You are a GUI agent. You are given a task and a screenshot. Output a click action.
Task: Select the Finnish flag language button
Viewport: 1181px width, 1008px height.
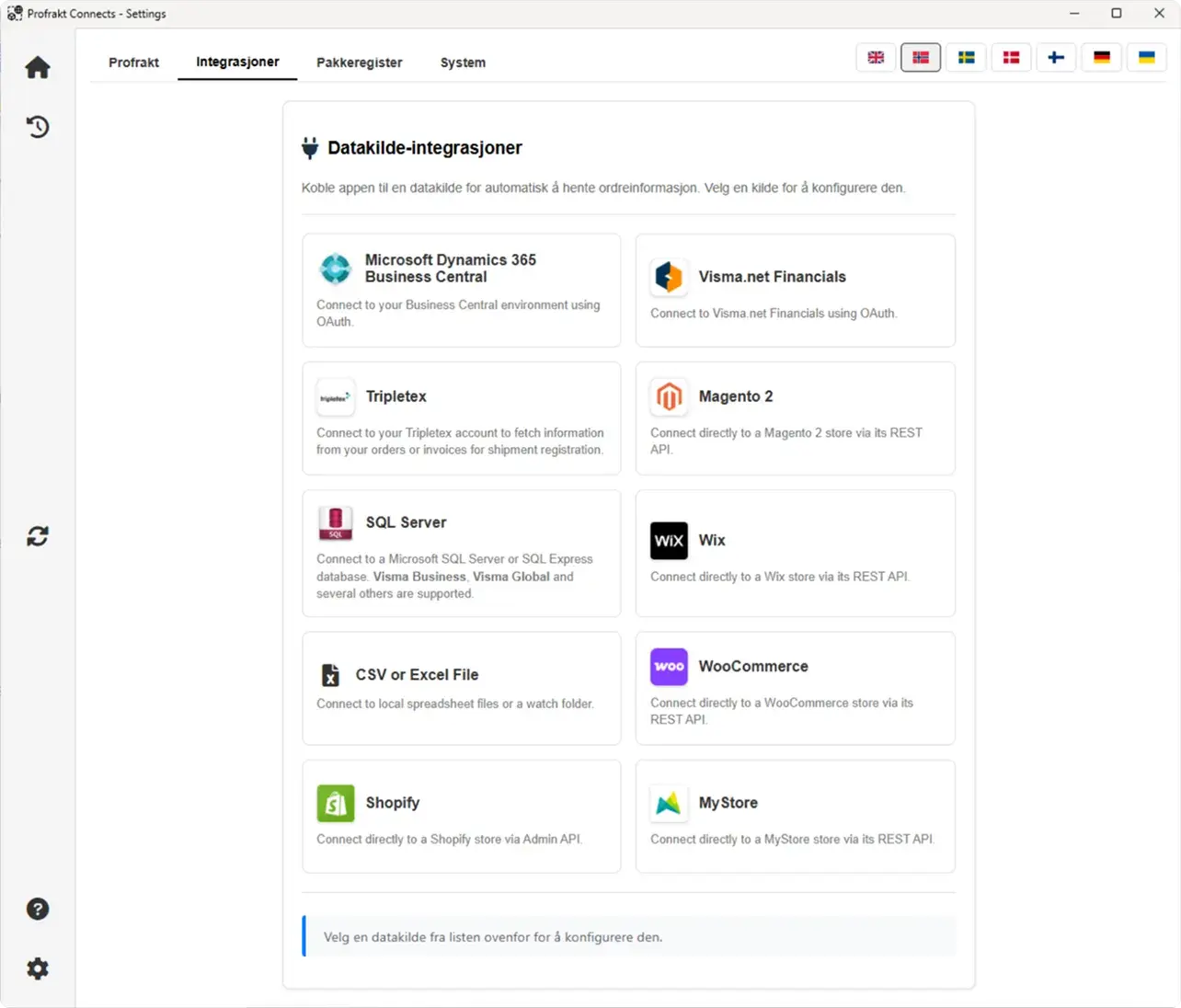(1056, 57)
